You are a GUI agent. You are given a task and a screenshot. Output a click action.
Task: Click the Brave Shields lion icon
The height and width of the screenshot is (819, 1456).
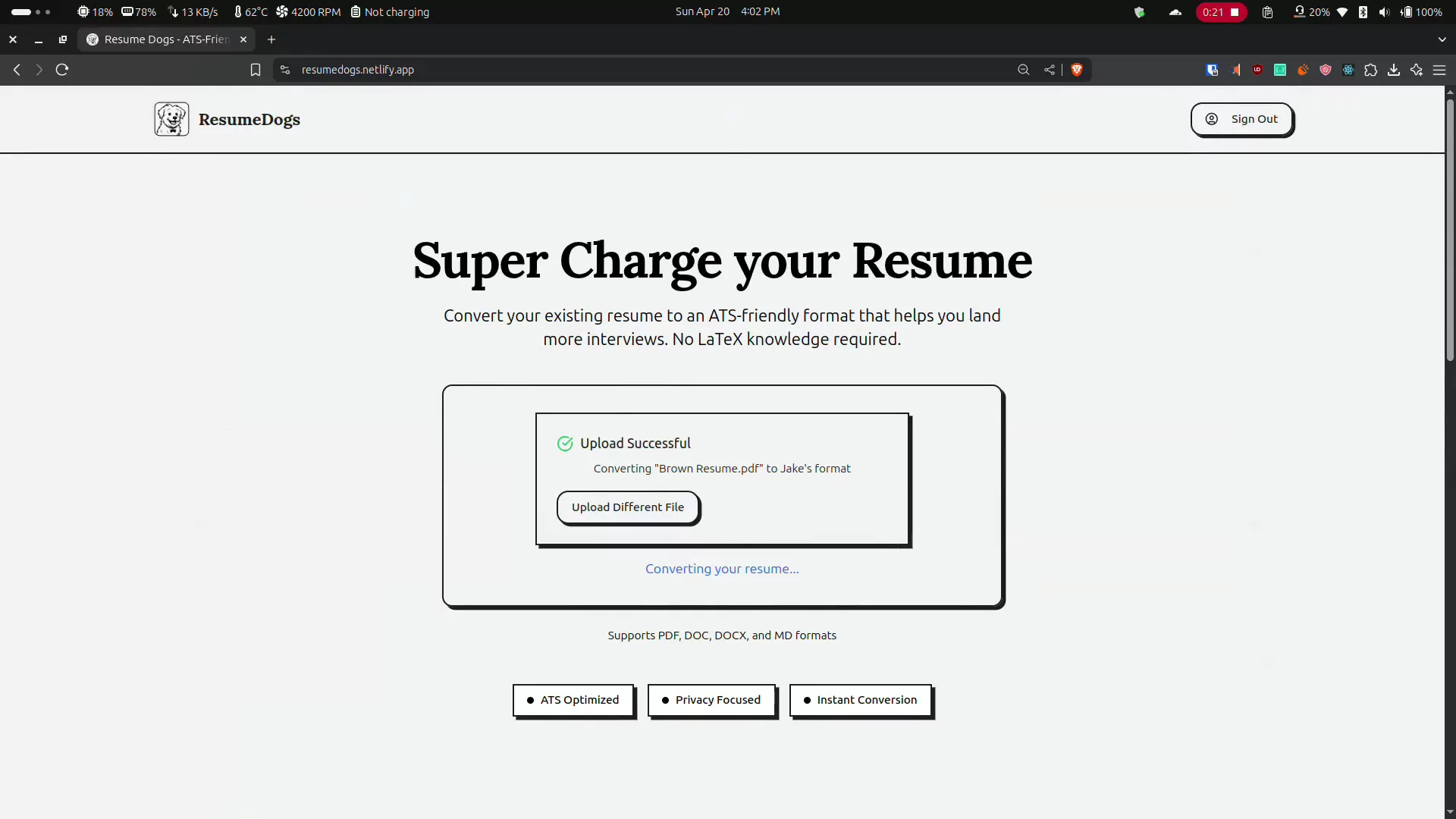pyautogui.click(x=1076, y=70)
